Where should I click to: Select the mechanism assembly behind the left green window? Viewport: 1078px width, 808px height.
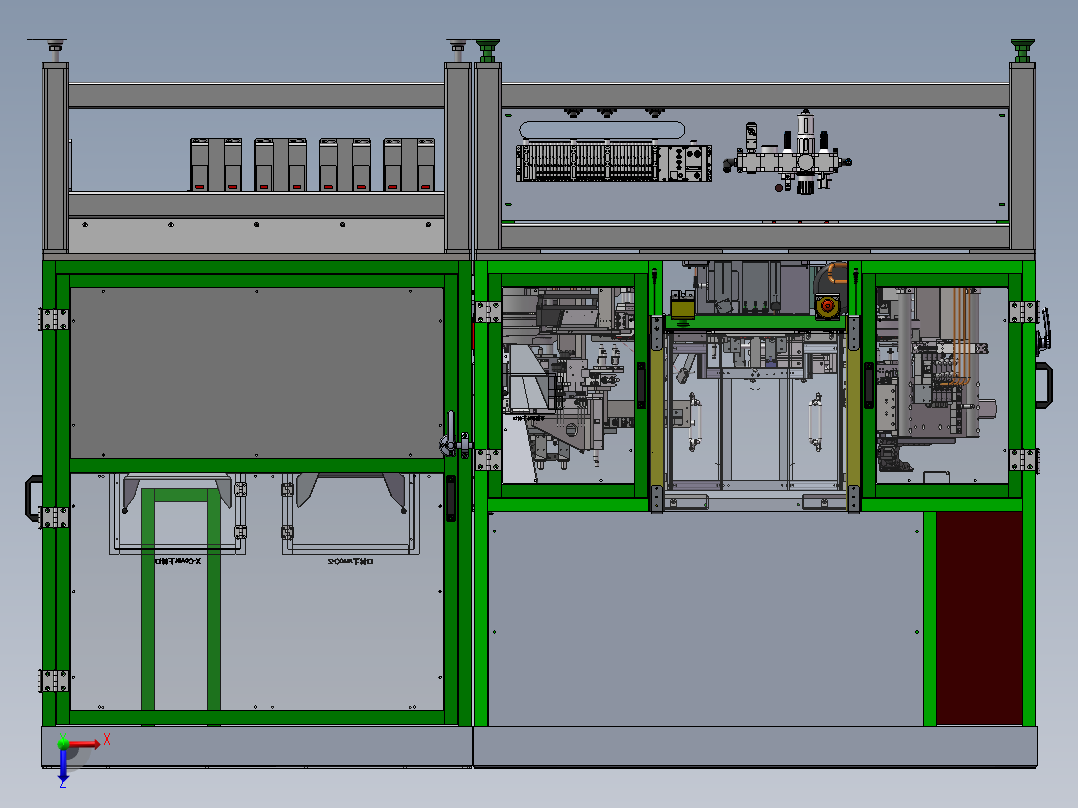tap(569, 380)
